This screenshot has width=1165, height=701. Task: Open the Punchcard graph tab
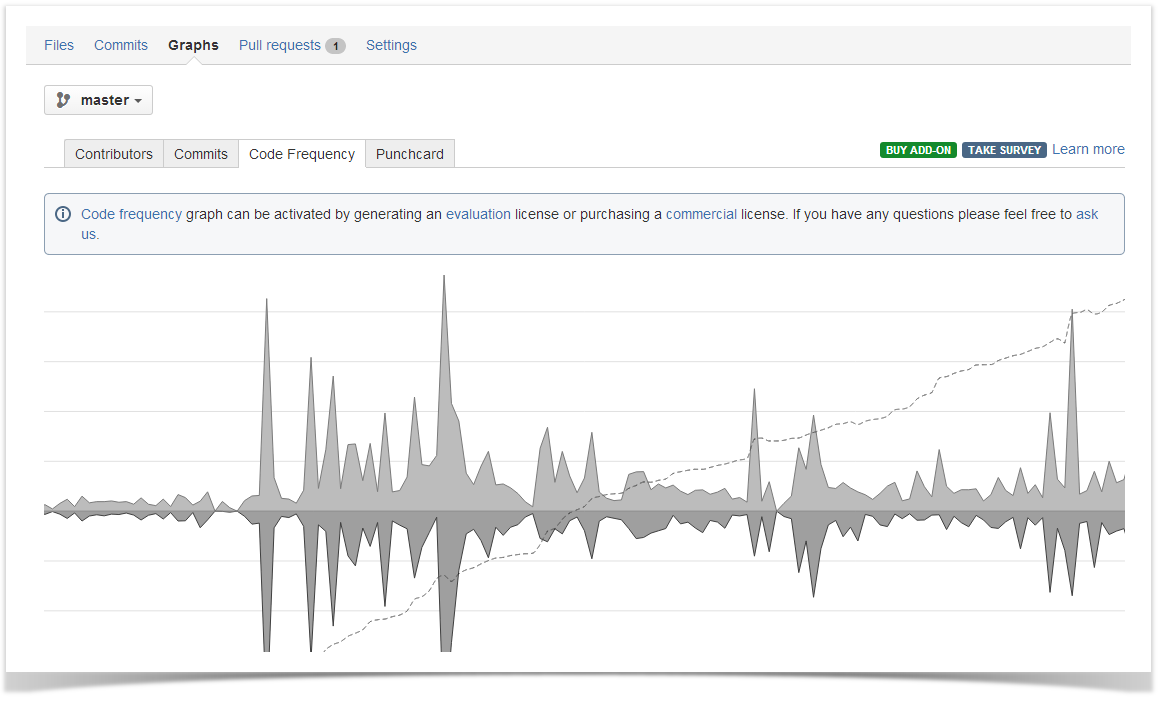[x=409, y=154]
